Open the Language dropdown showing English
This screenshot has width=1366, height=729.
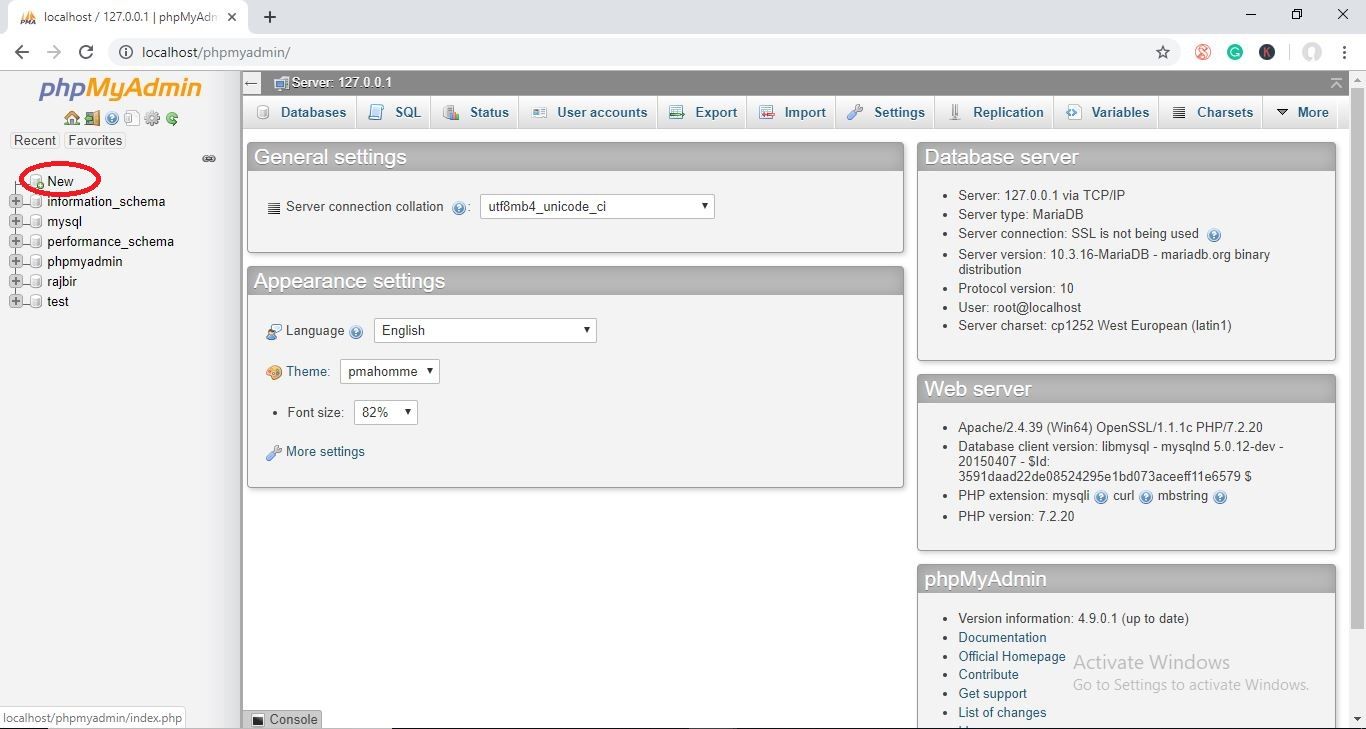(485, 331)
